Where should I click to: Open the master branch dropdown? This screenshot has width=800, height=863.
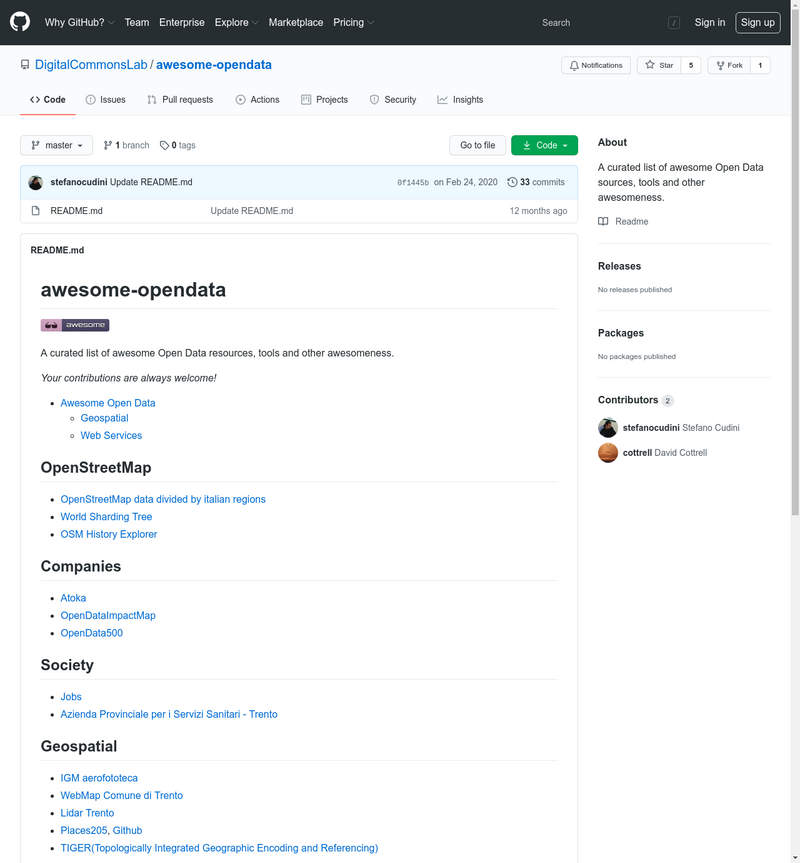click(x=57, y=145)
